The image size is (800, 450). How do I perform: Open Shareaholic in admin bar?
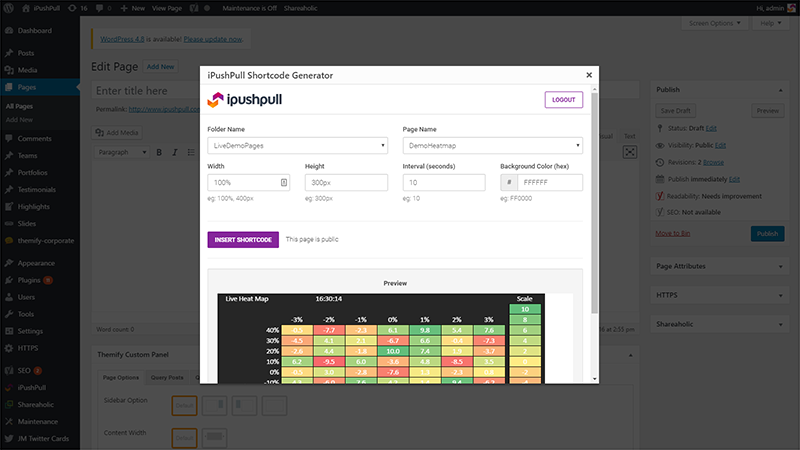click(301, 8)
